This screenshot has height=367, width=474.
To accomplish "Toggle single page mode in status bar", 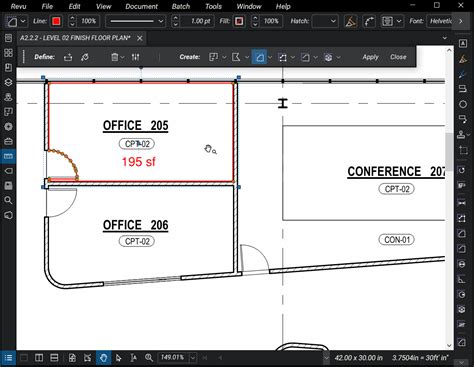I will pos(72,358).
